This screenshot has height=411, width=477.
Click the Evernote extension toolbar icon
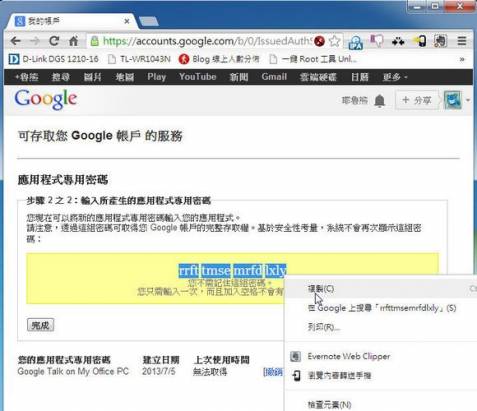tap(440, 41)
